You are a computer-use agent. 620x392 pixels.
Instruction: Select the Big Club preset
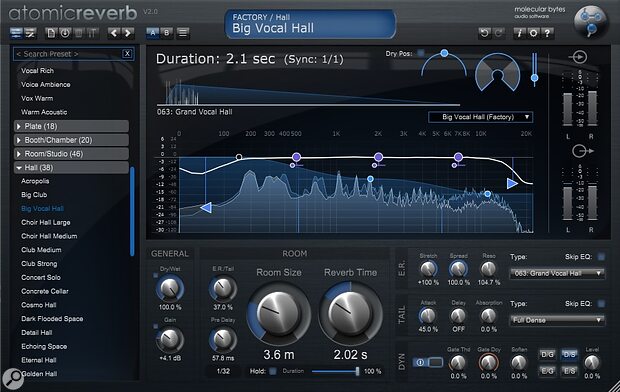point(34,195)
